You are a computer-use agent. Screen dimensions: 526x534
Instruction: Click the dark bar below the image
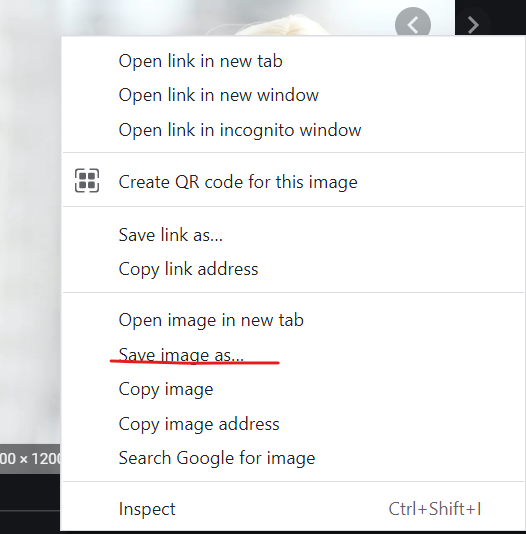30,504
